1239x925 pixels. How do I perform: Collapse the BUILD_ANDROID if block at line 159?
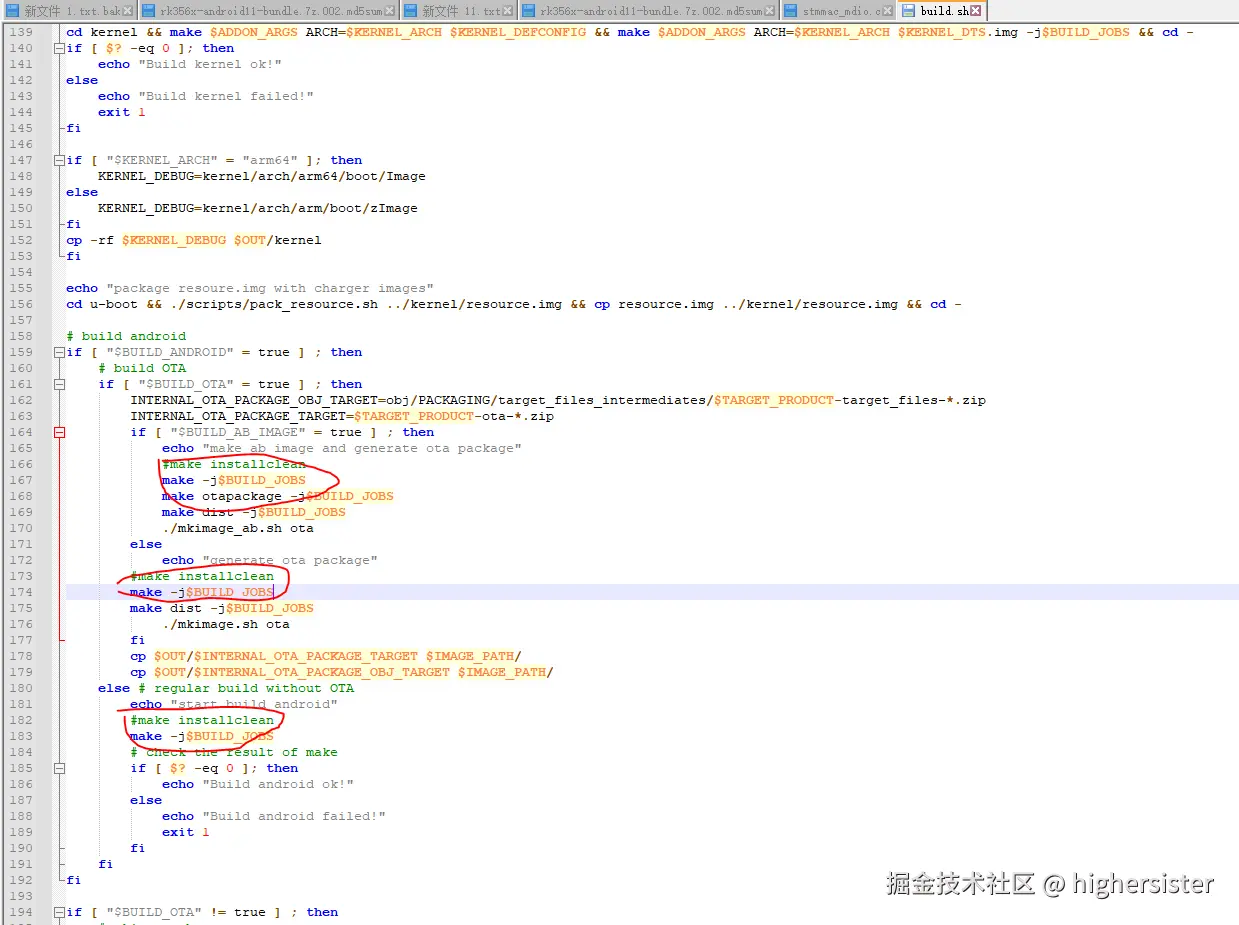pyautogui.click(x=59, y=352)
